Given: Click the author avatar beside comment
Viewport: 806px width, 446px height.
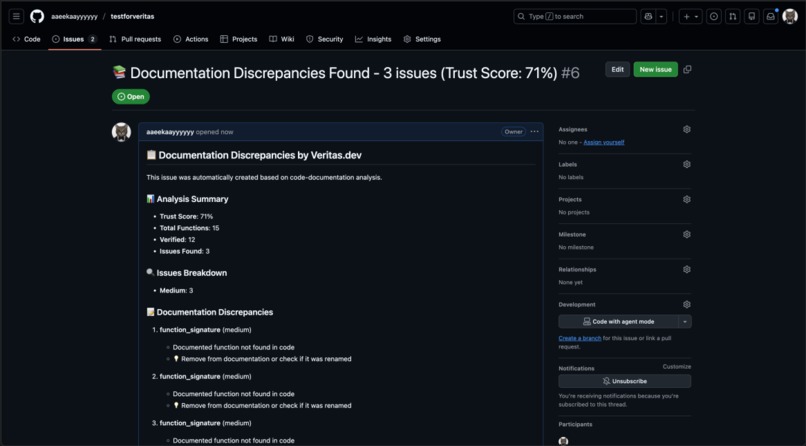Looking at the screenshot, I should point(121,132).
